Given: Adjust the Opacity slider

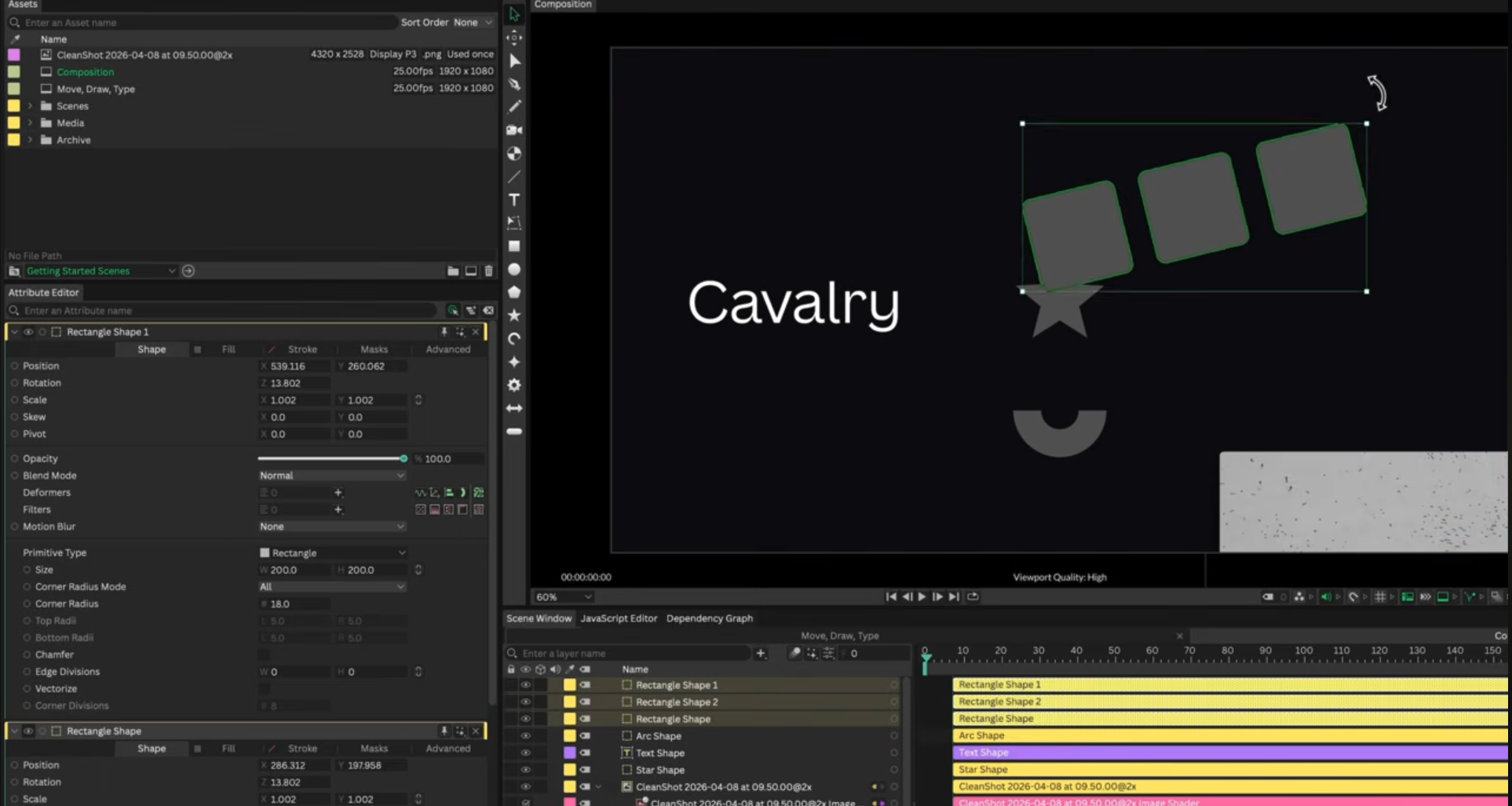Looking at the screenshot, I should click(x=404, y=458).
